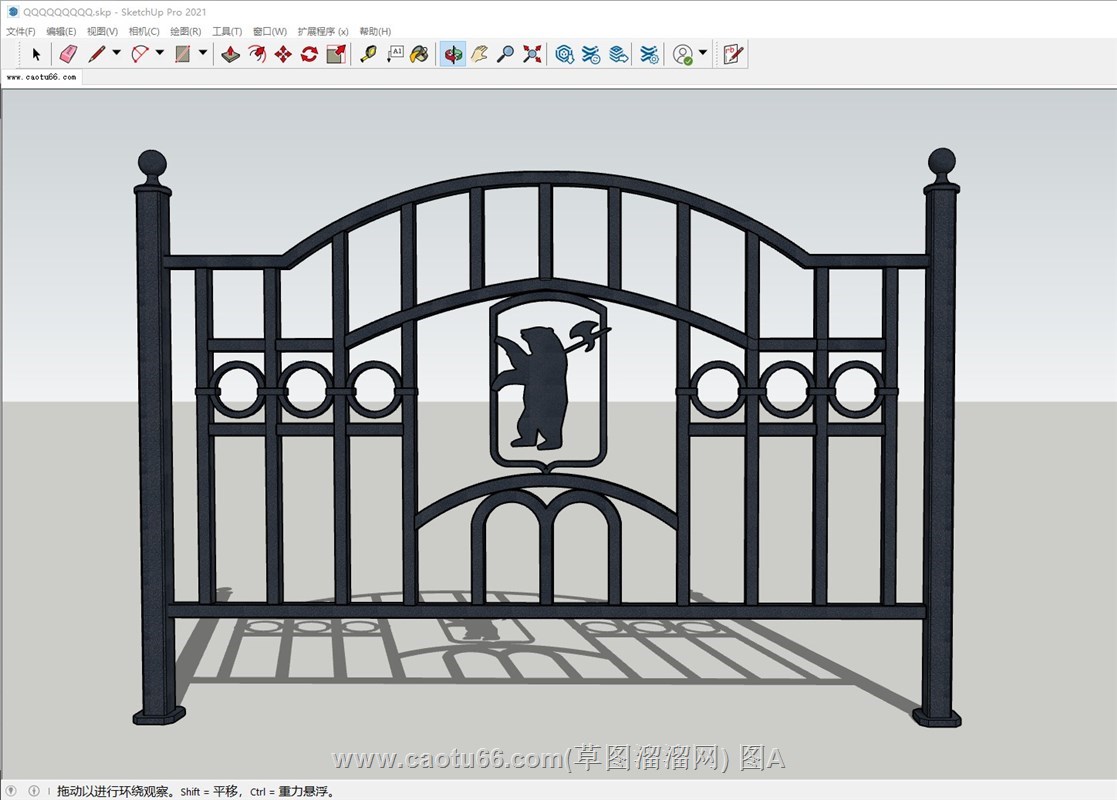Expand the Rectangle shape tool dropdown

[x=203, y=54]
